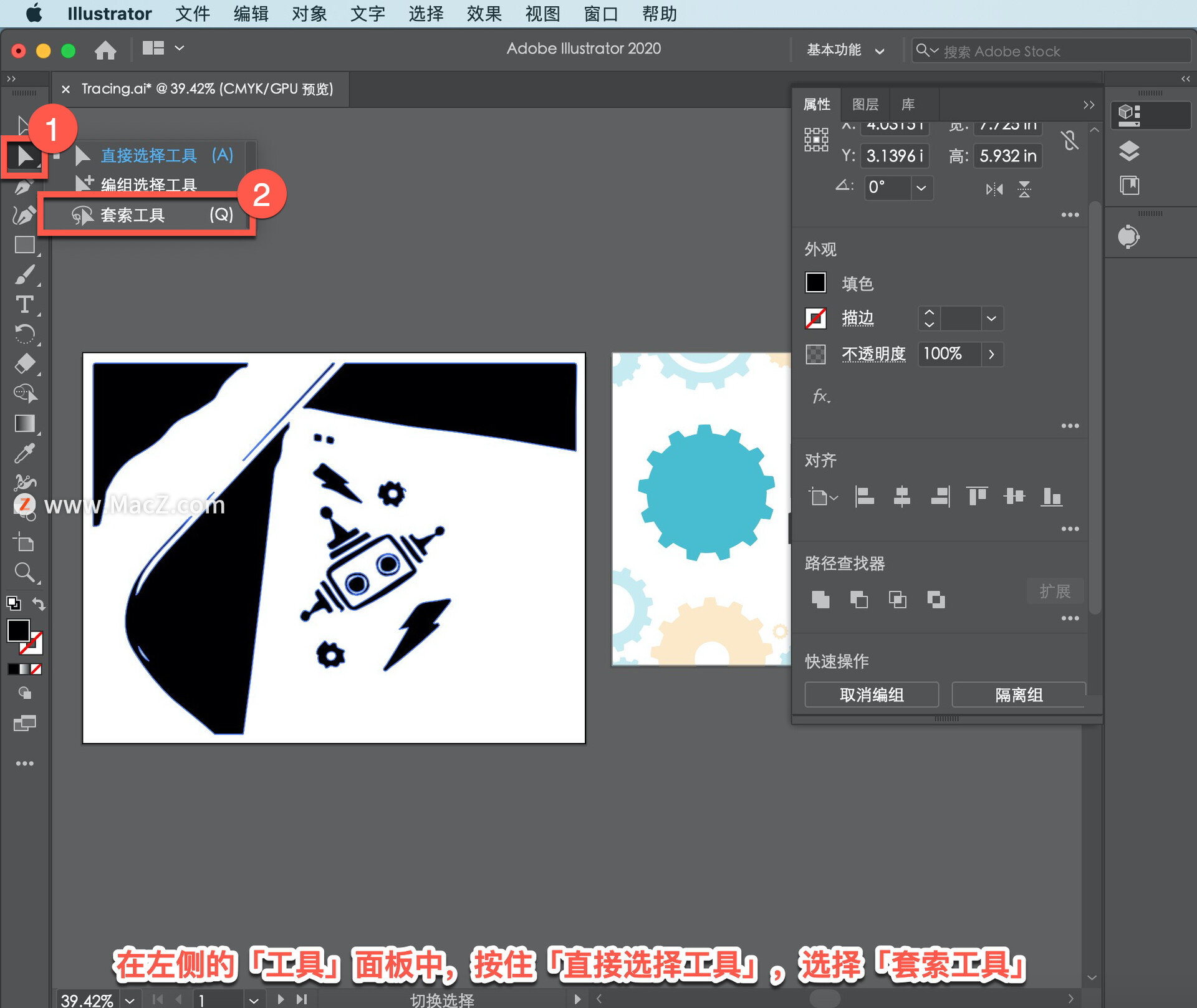Screen dimensions: 1197x1008
Task: Click the Home icon
Action: point(105,50)
